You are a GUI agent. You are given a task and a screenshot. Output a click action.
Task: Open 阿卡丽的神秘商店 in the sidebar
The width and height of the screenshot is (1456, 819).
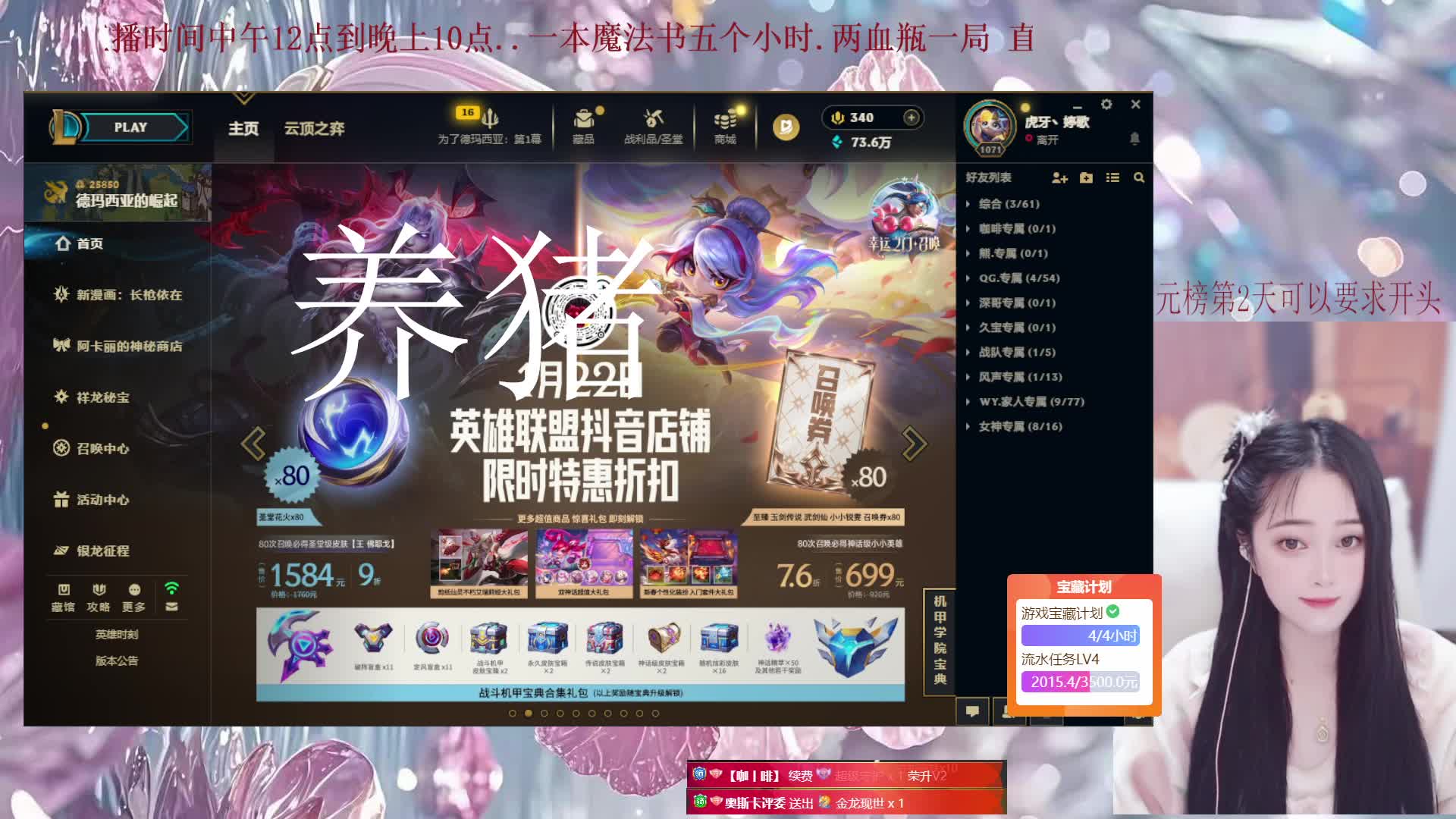click(x=129, y=347)
